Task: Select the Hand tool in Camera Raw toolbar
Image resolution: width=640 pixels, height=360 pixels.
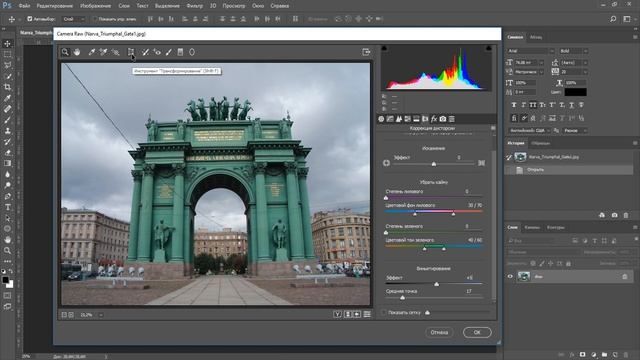Action: click(77, 52)
